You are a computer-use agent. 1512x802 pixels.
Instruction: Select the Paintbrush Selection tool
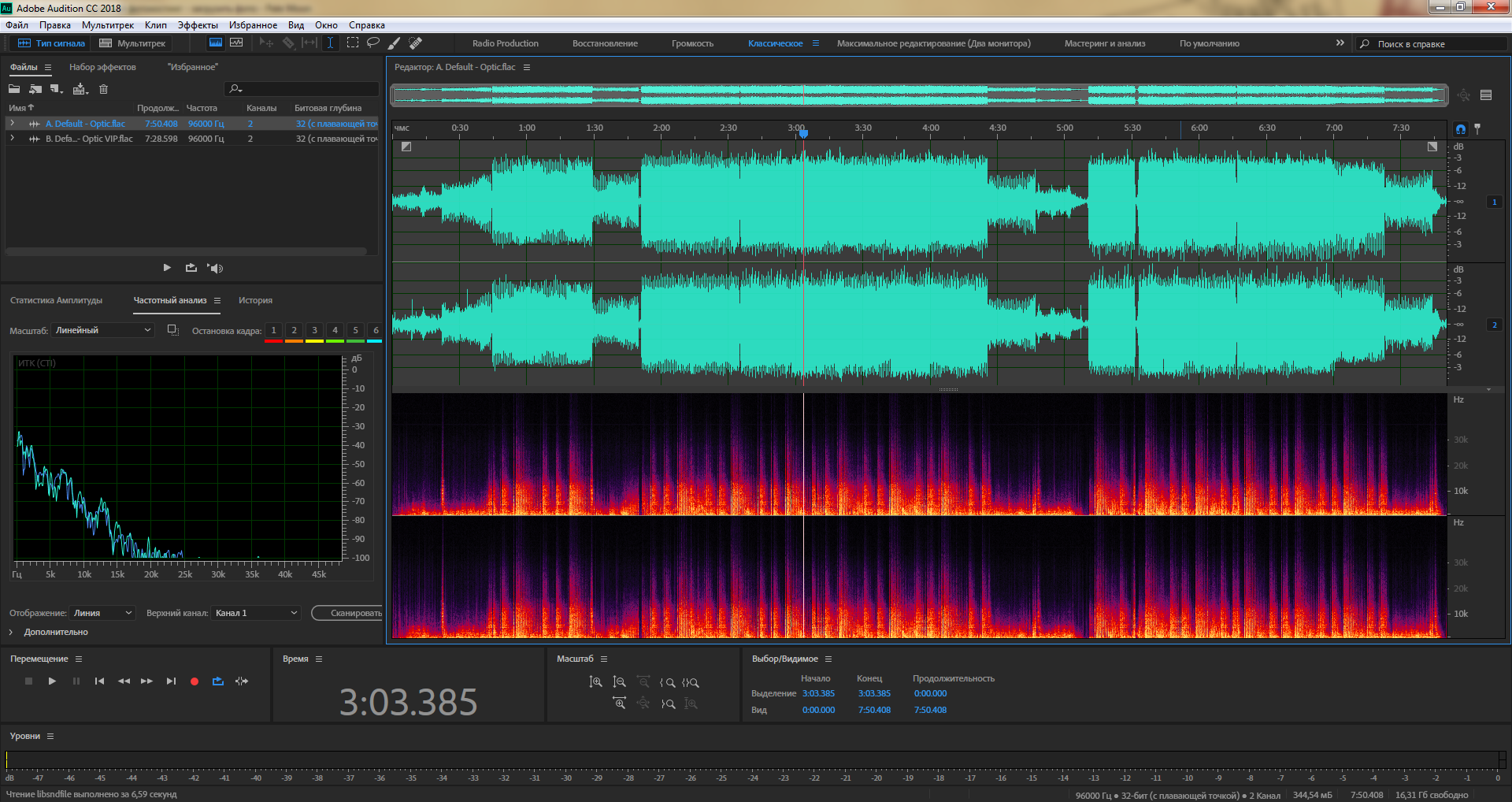pyautogui.click(x=394, y=43)
